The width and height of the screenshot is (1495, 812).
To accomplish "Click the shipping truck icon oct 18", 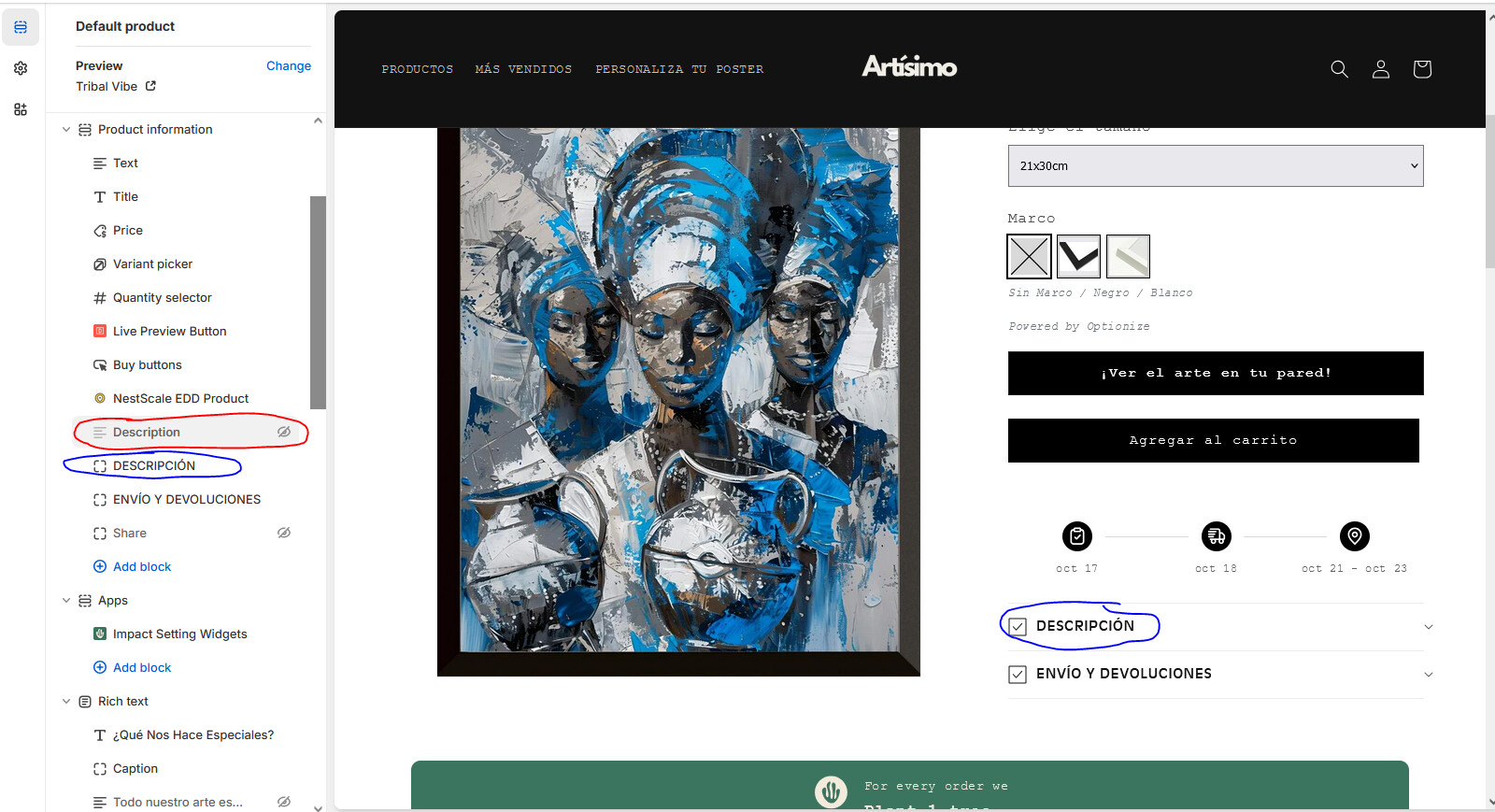I will click(1217, 536).
